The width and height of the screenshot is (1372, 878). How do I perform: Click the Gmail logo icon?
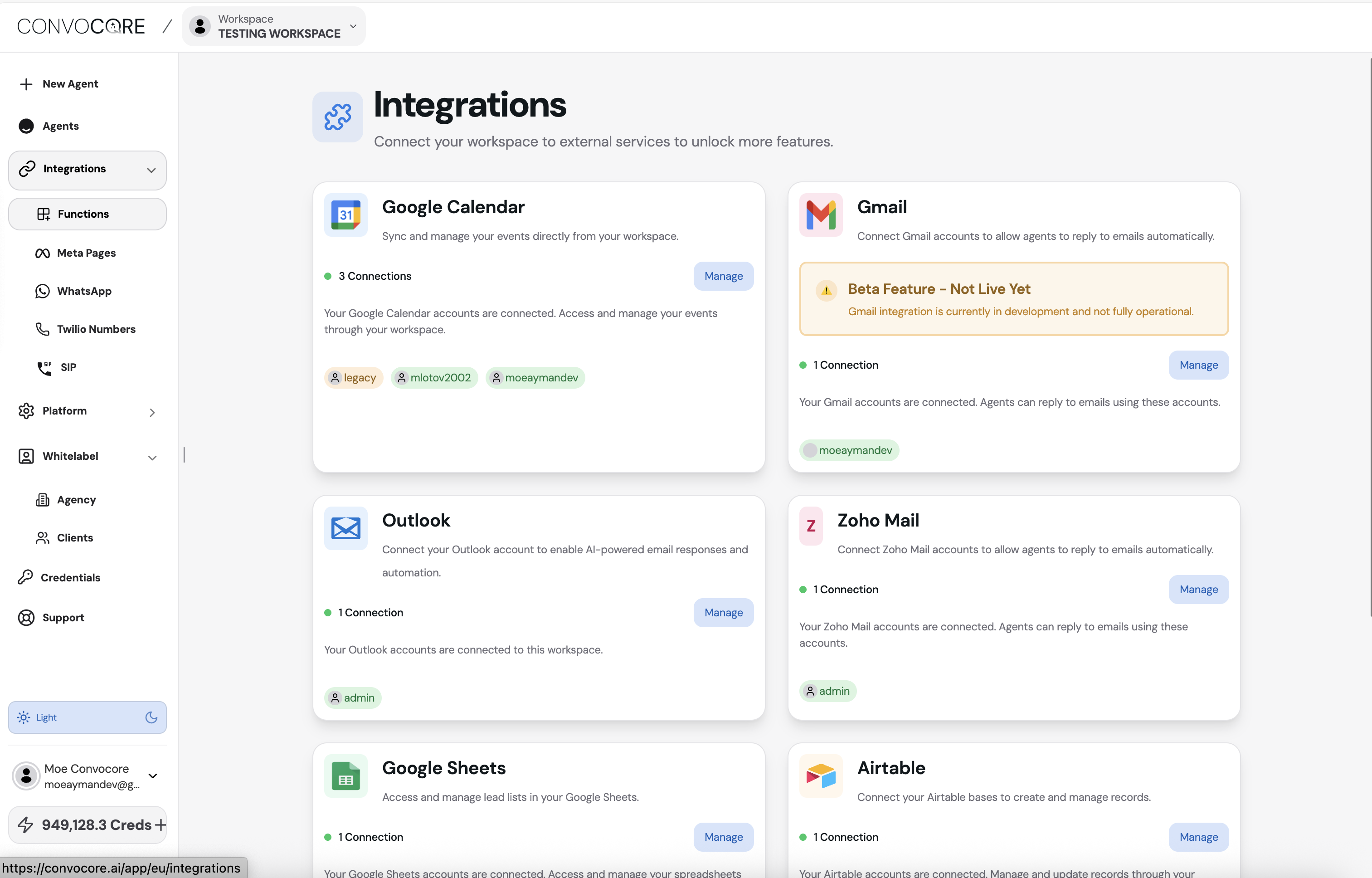click(820, 215)
